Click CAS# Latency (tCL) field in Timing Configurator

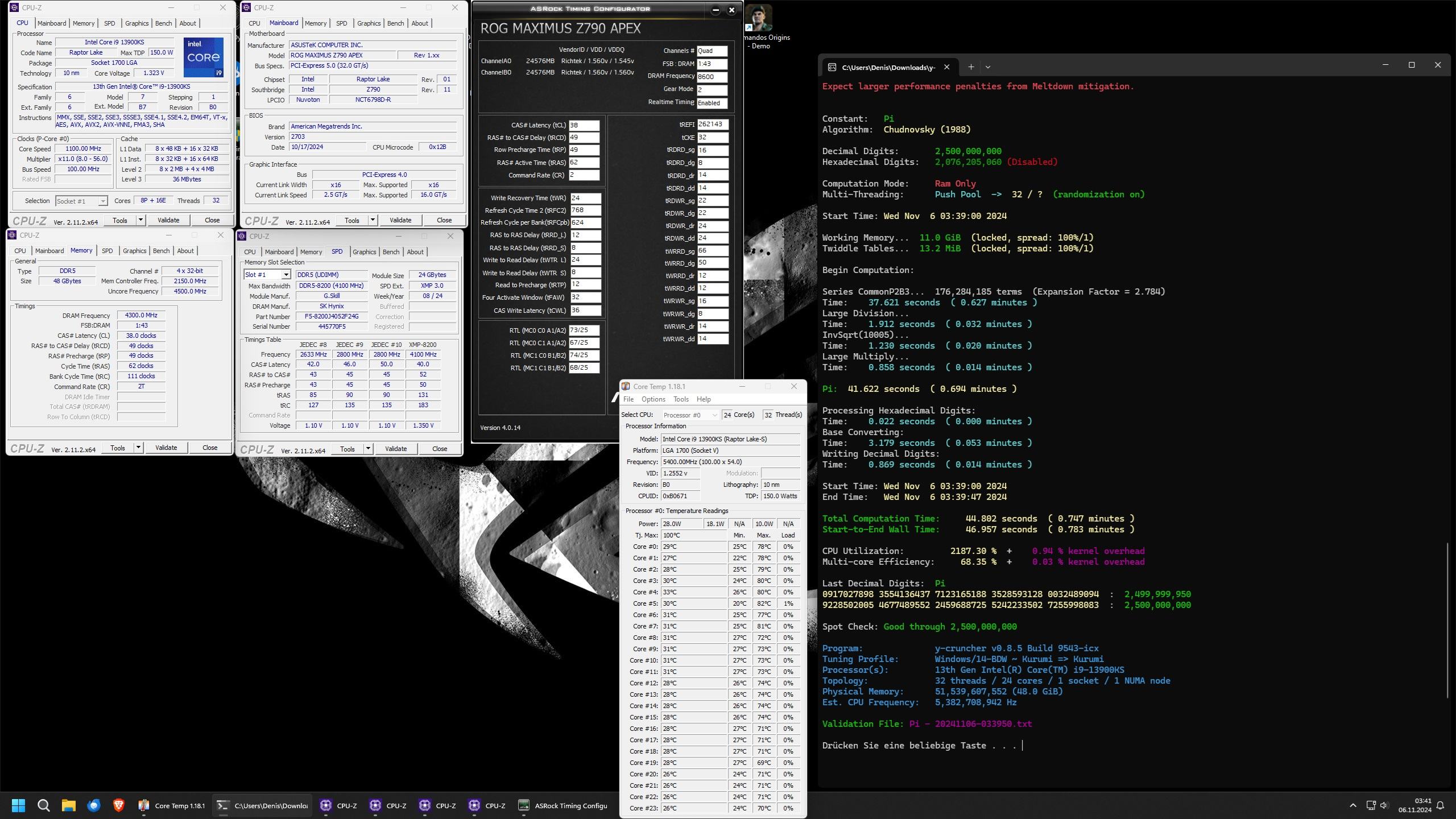584,125
